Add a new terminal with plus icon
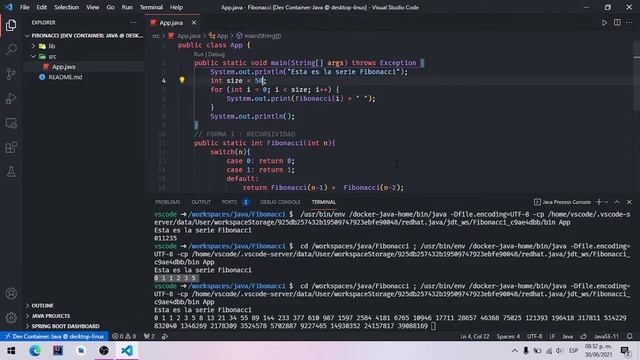Viewport: 640px width, 360px height. tap(599, 202)
